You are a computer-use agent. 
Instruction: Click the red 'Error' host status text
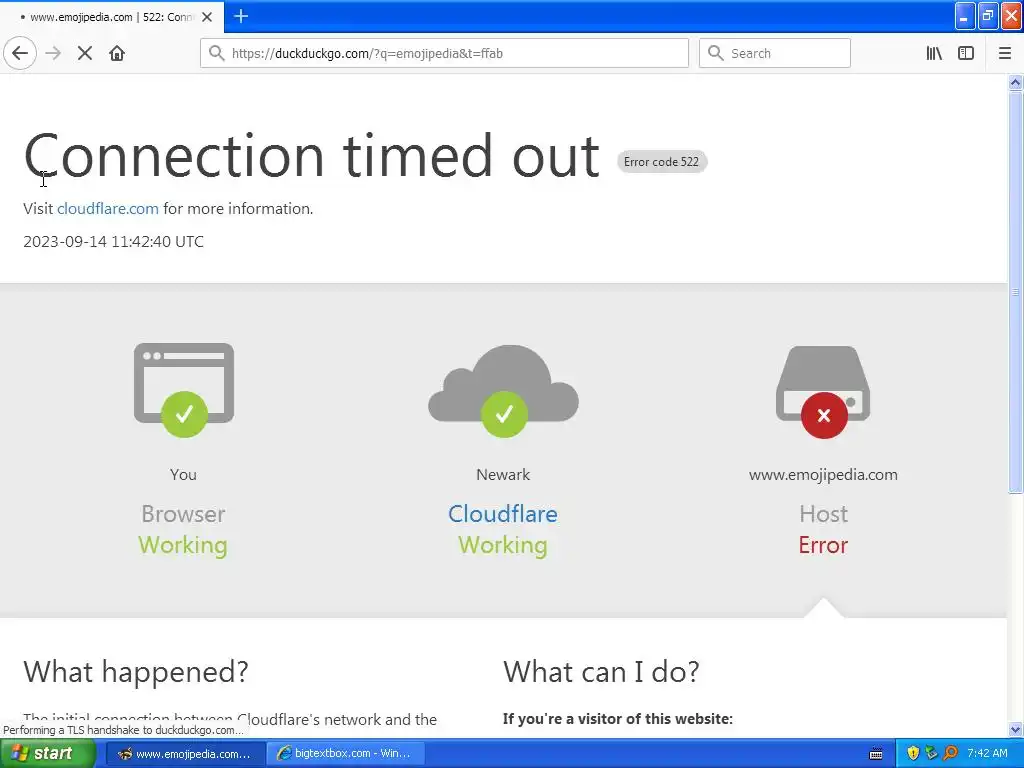(x=823, y=545)
